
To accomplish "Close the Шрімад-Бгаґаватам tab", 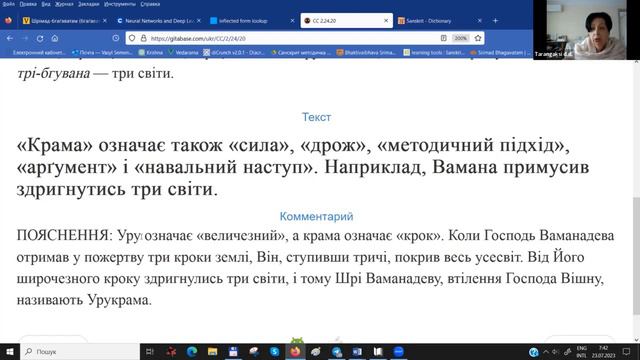I will 105,20.
